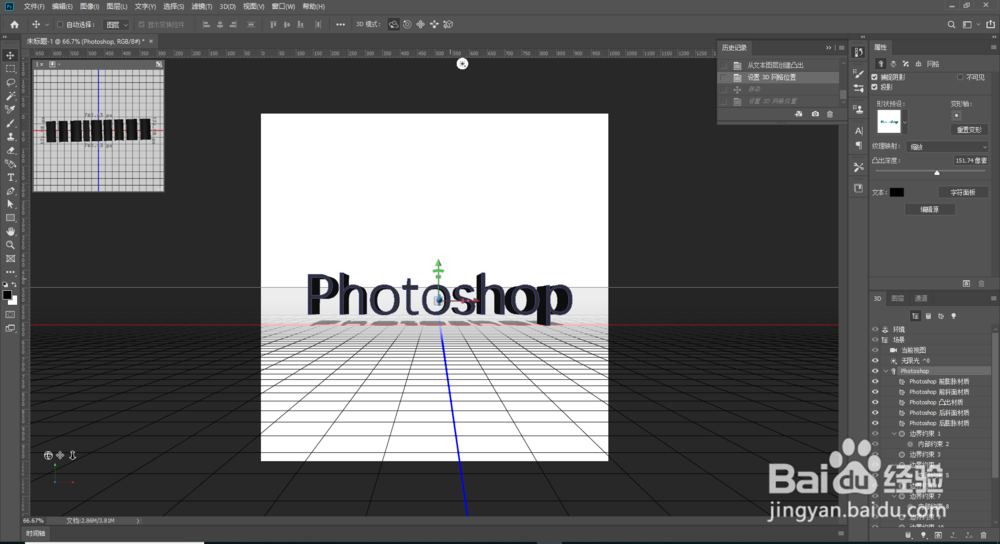Open Cap tab in Properties panel
This screenshot has height=544, width=1000.
coord(906,64)
